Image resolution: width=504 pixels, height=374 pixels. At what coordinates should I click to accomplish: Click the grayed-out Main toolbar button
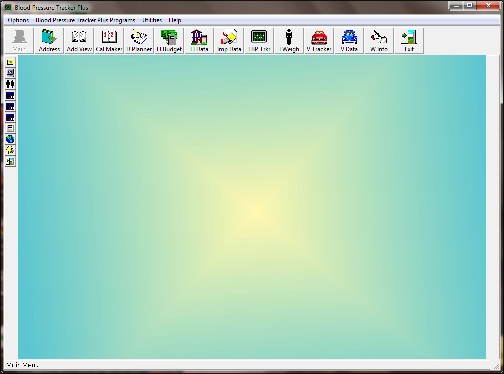[x=19, y=40]
